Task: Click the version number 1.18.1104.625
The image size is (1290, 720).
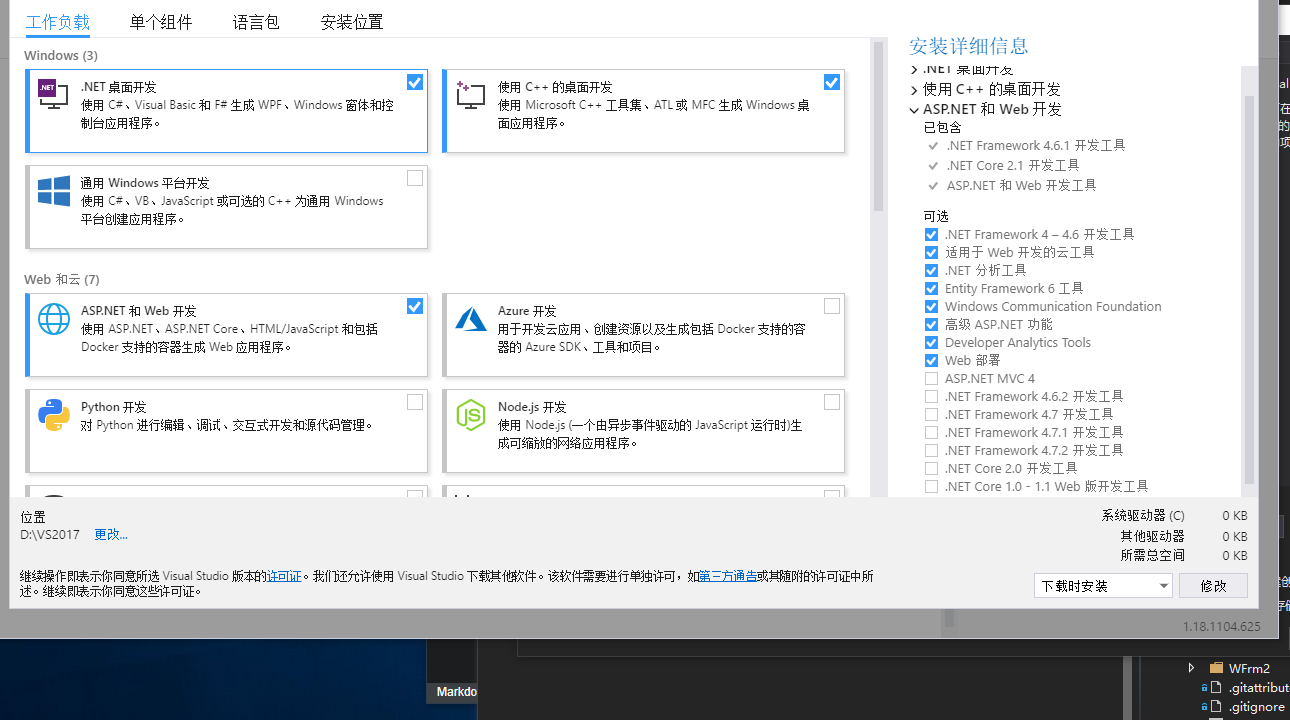Action: click(1221, 627)
